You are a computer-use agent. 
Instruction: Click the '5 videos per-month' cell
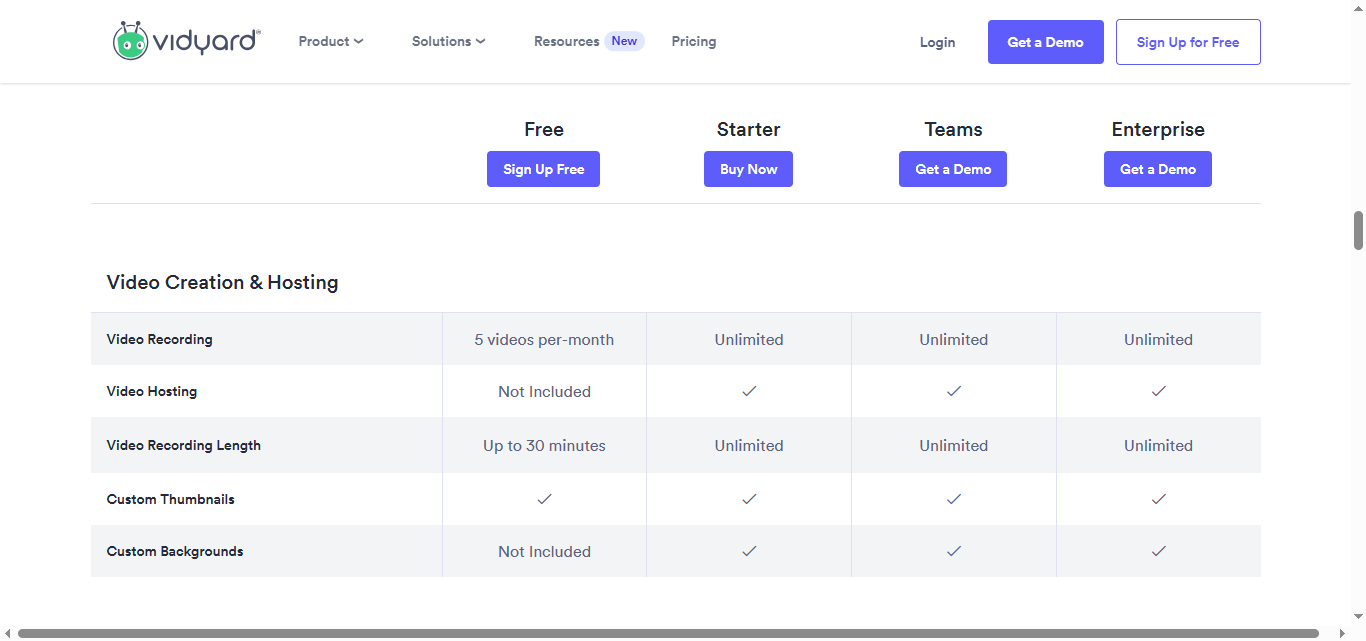coord(544,339)
